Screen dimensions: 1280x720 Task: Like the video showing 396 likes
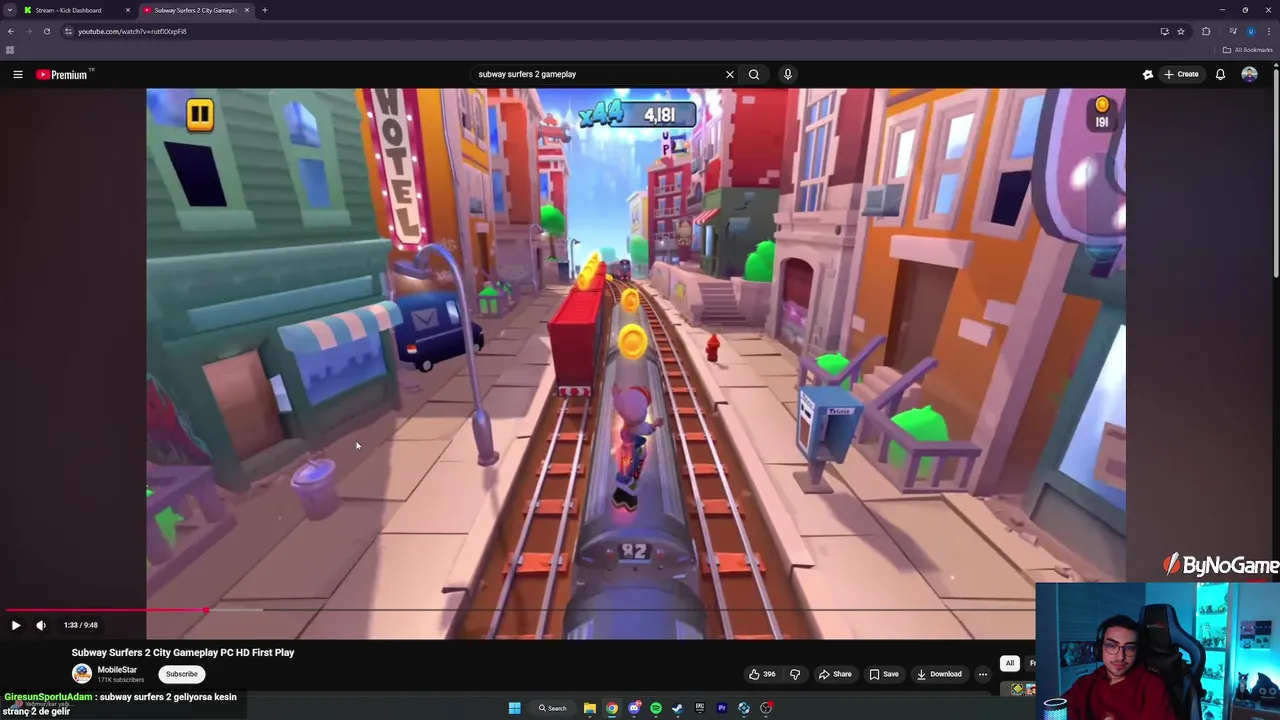[763, 674]
